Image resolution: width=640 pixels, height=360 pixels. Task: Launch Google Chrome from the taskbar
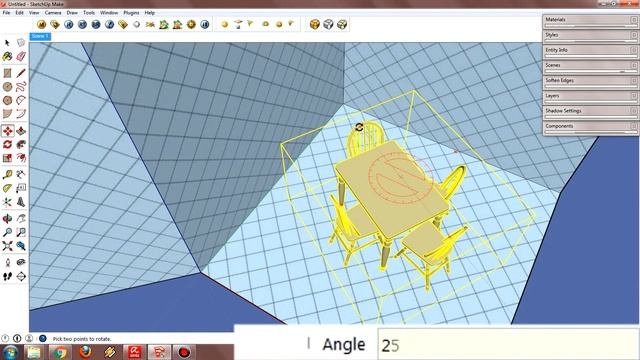(60, 352)
